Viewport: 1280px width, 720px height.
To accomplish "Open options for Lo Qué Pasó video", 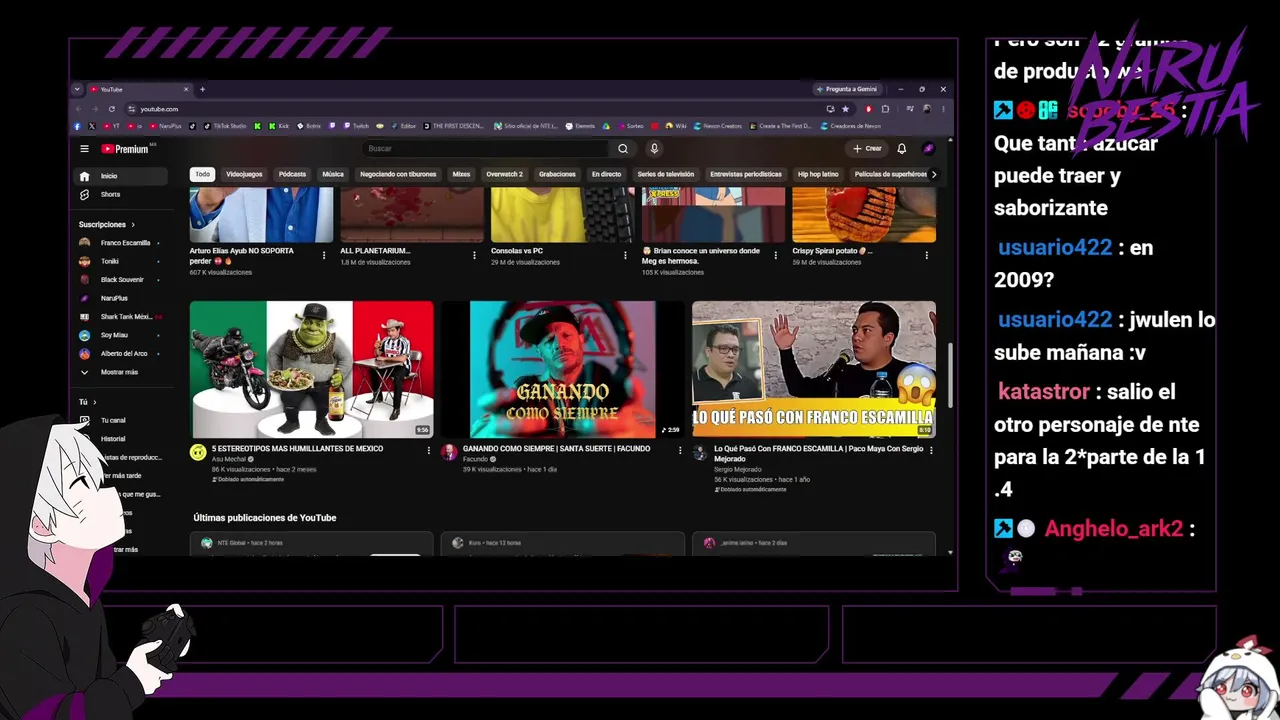I will [x=931, y=450].
